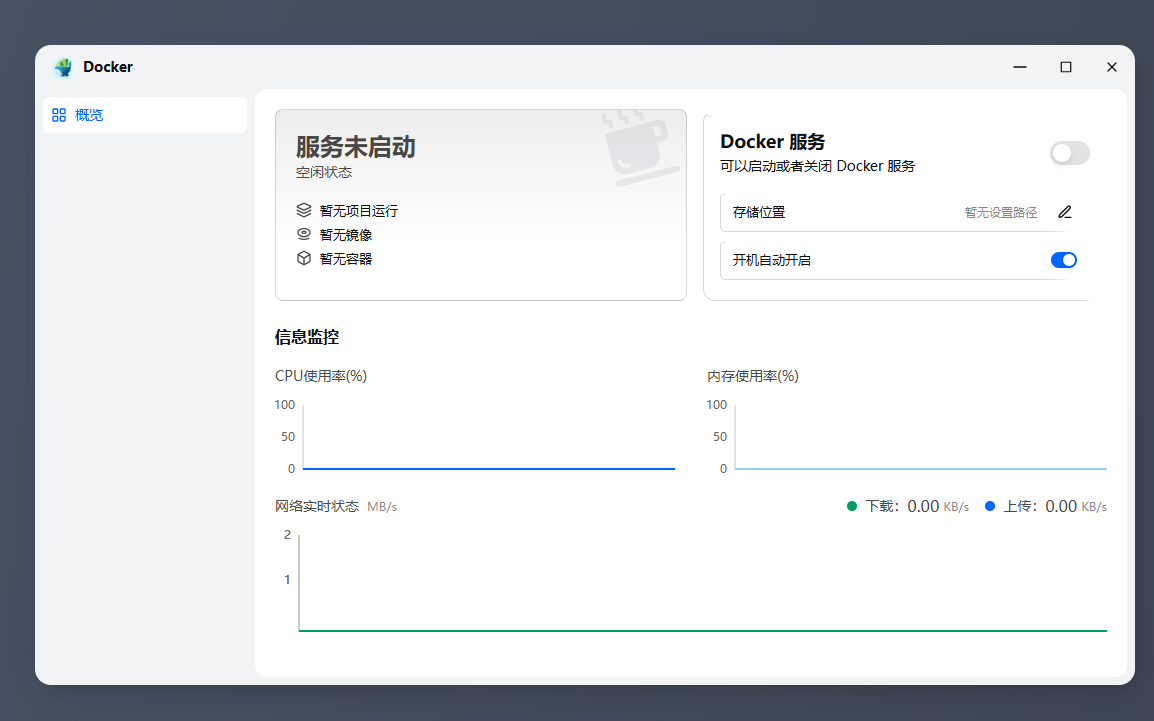Click the container box icon next to 暂无容器
Screen dimensions: 1154x721
pyautogui.click(x=303, y=258)
